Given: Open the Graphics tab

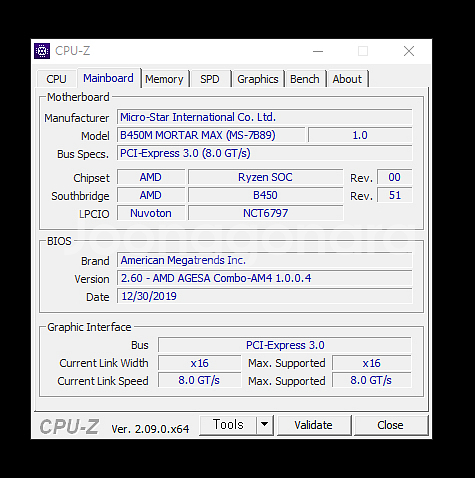Looking at the screenshot, I should [258, 79].
